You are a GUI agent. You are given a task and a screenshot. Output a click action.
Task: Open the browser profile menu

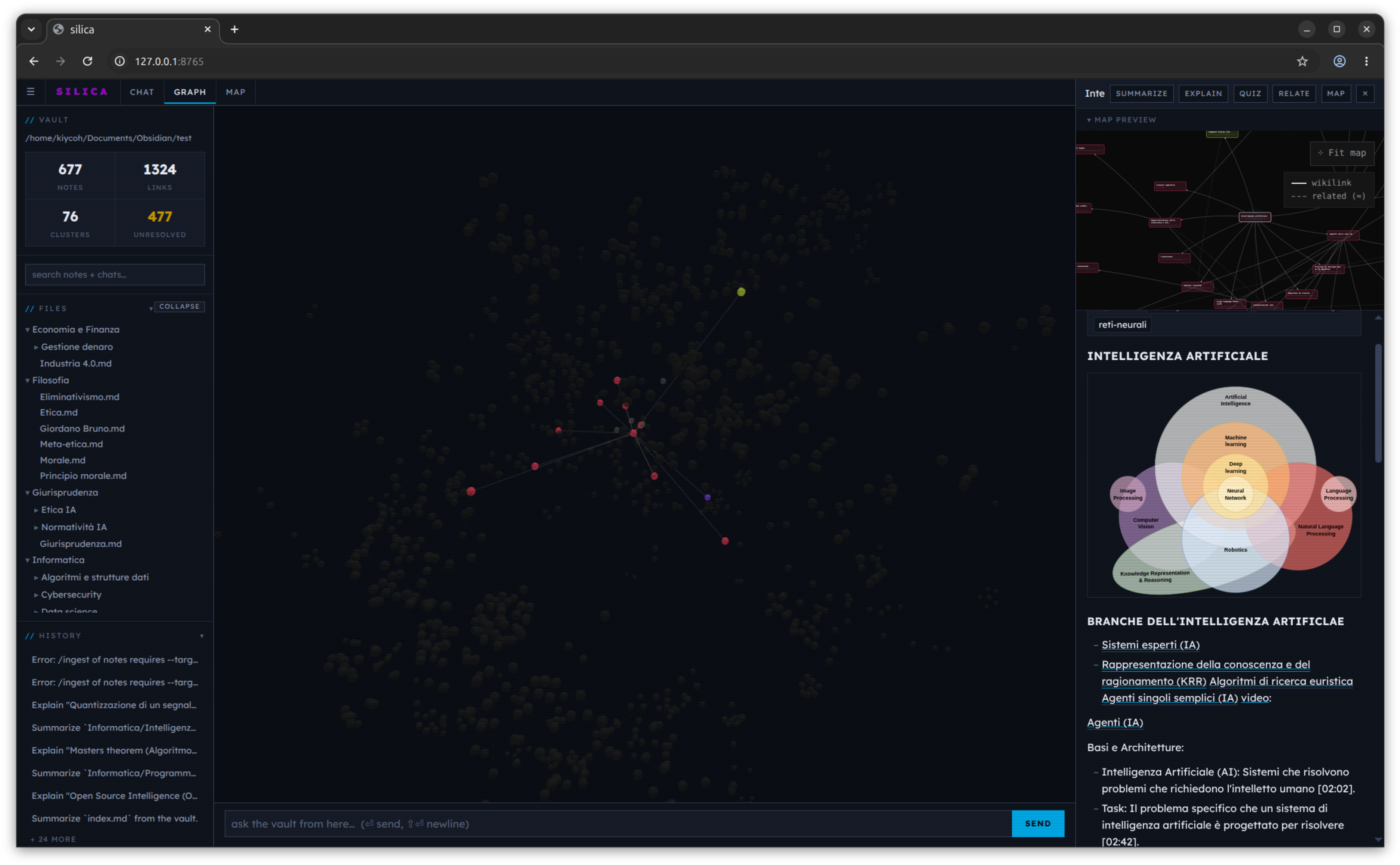1339,61
